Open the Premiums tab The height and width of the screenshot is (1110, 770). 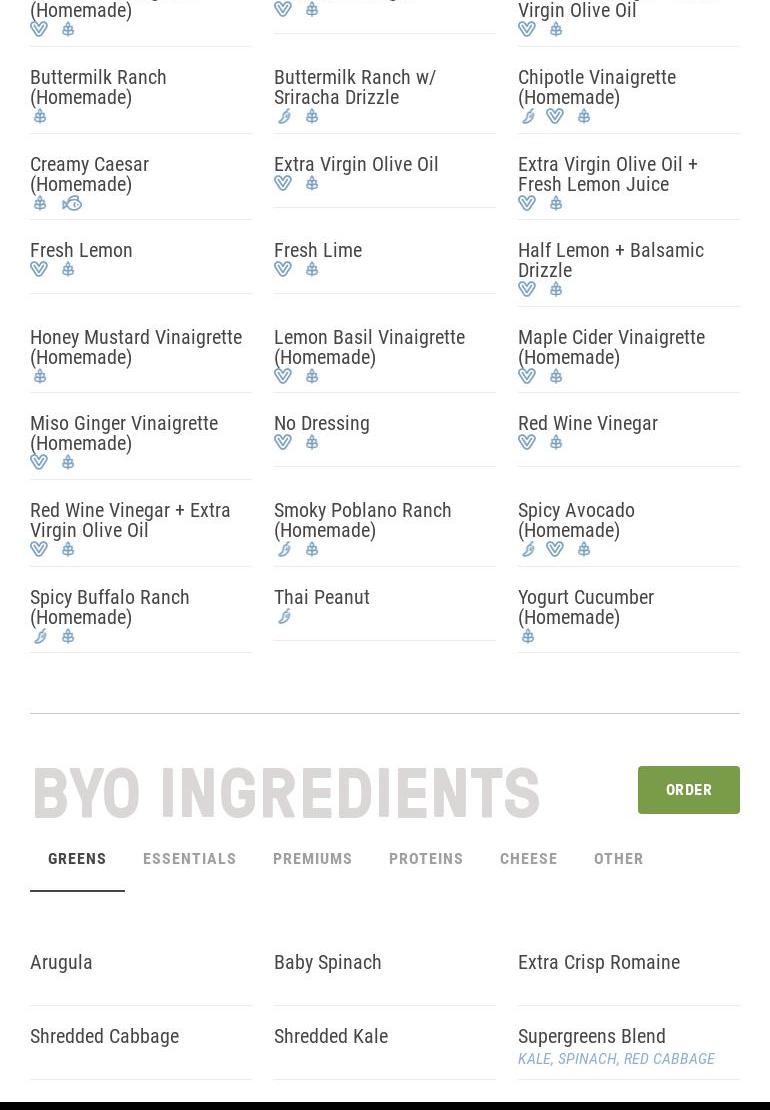click(313, 859)
